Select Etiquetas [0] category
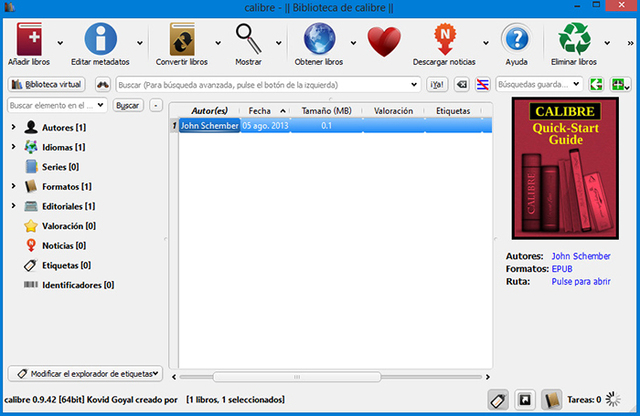The height and width of the screenshot is (416, 640). click(66, 265)
